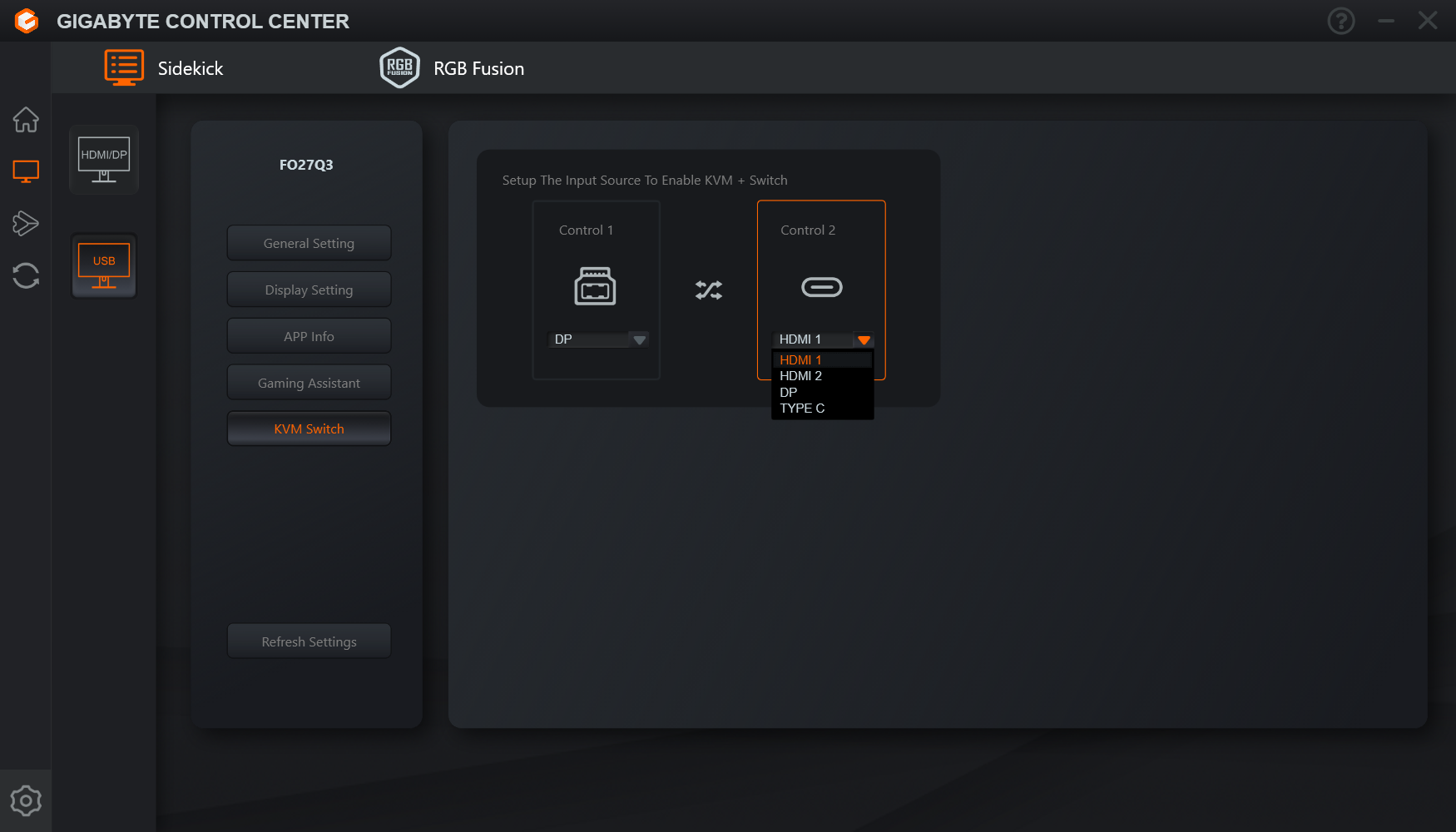Click Refresh Settings button
1456x832 pixels.
point(309,641)
